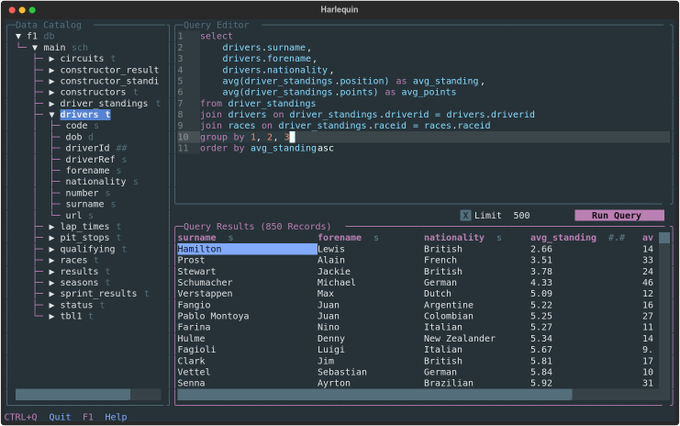This screenshot has width=680, height=426.
Task: Click the forename results column header
Action: (x=340, y=238)
